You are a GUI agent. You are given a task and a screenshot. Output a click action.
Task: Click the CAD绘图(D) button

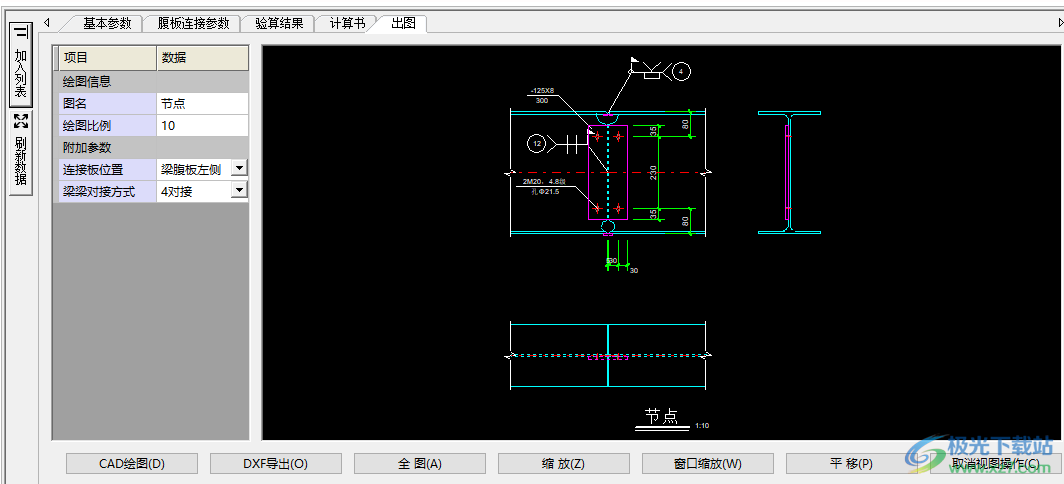tap(132, 464)
